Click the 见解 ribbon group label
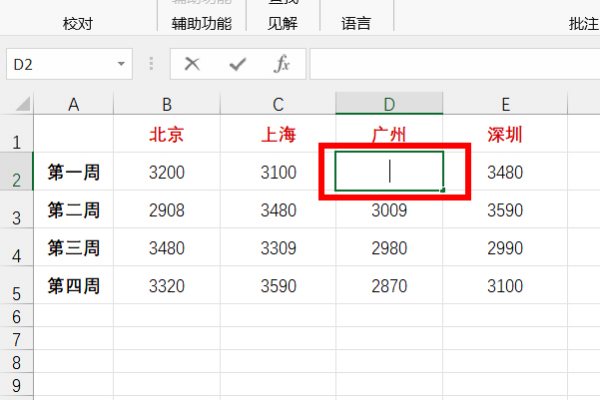This screenshot has width=600, height=400. click(282, 24)
